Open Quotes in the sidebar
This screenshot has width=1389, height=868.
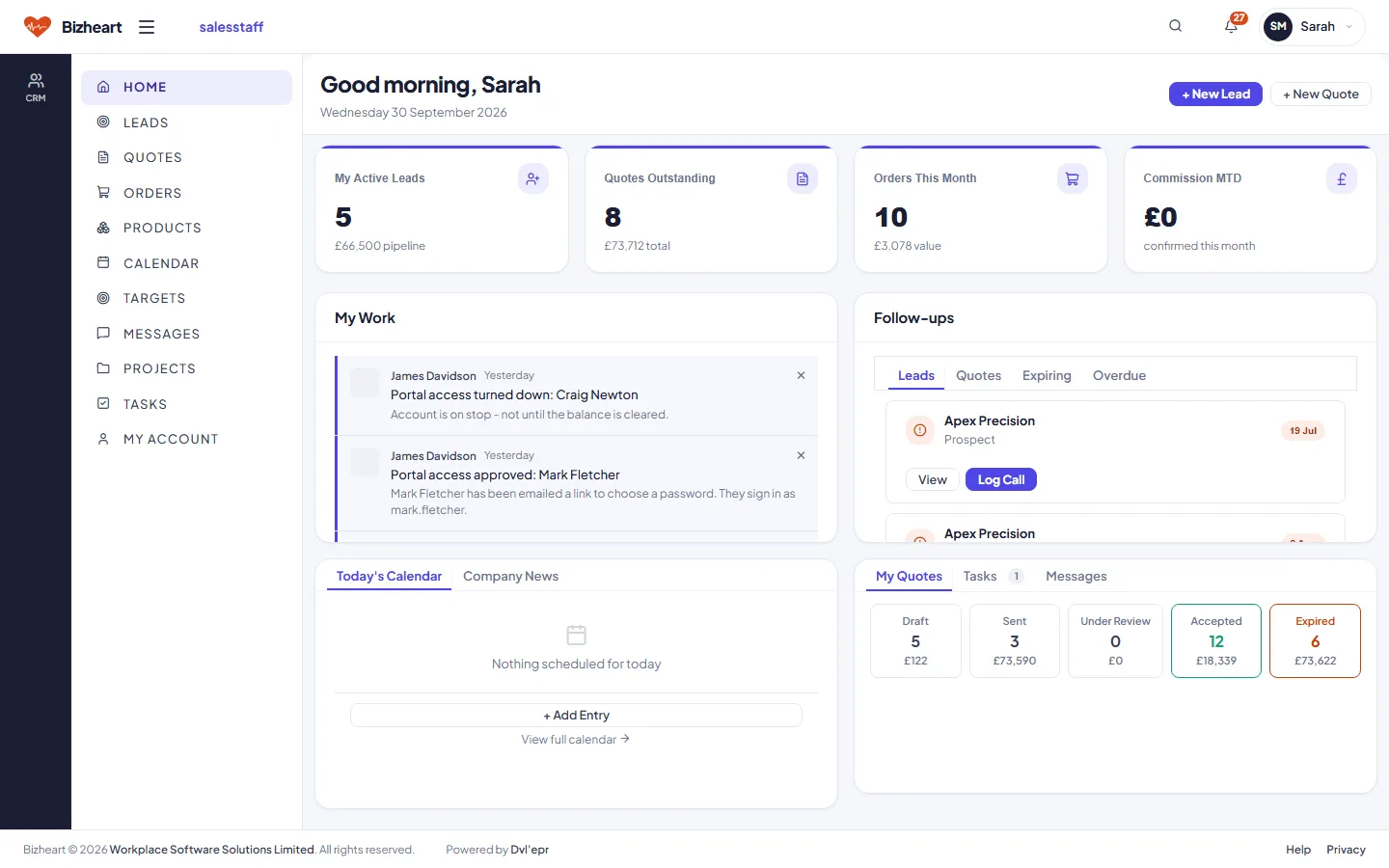(x=186, y=157)
